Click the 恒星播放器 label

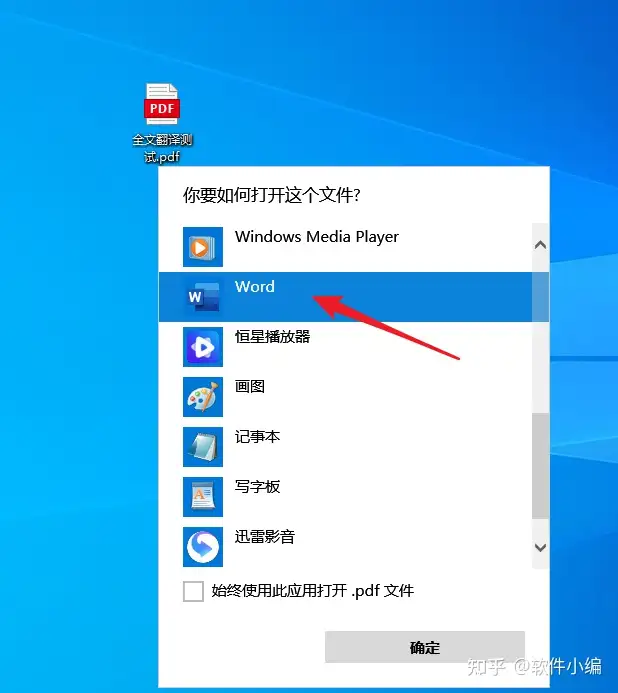point(272,337)
